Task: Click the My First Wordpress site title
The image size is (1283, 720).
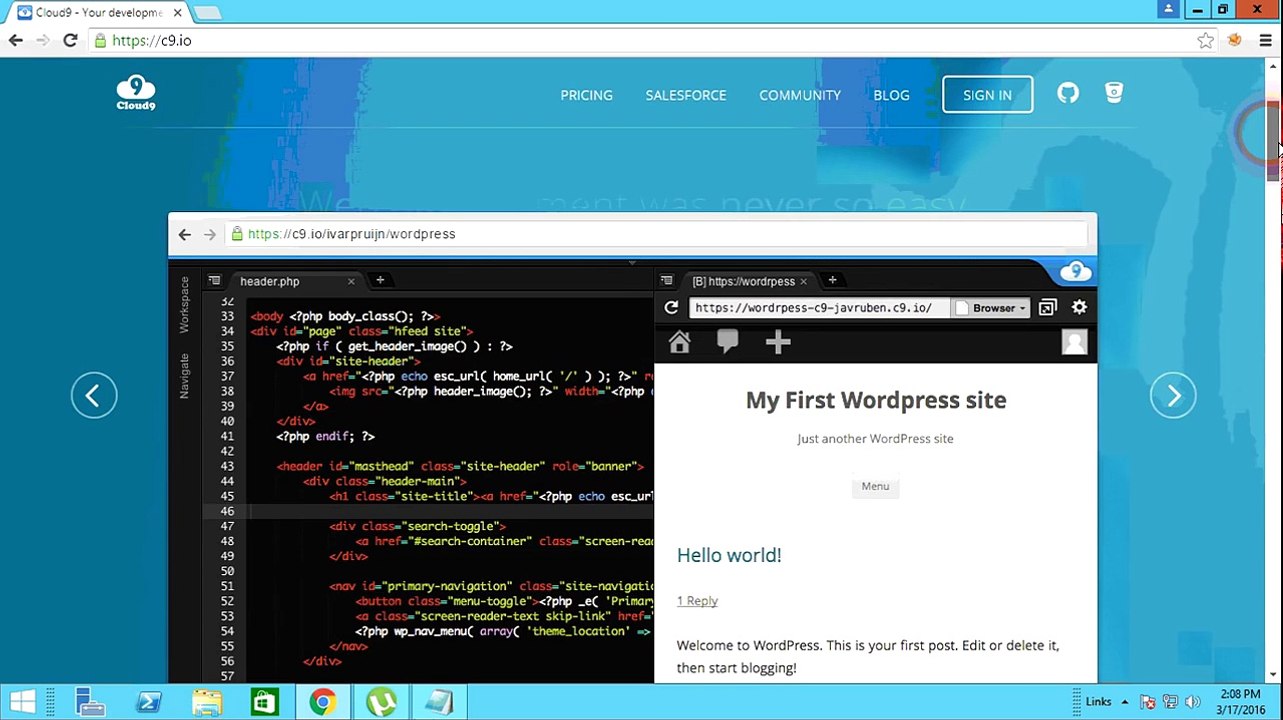Action: click(x=876, y=400)
